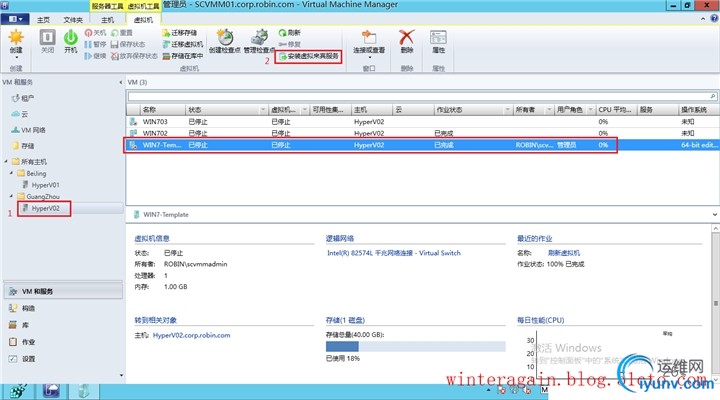Switch to the 文件夹 ribbon tab
Screen dimensions: 720x400
pyautogui.click(x=73, y=20)
